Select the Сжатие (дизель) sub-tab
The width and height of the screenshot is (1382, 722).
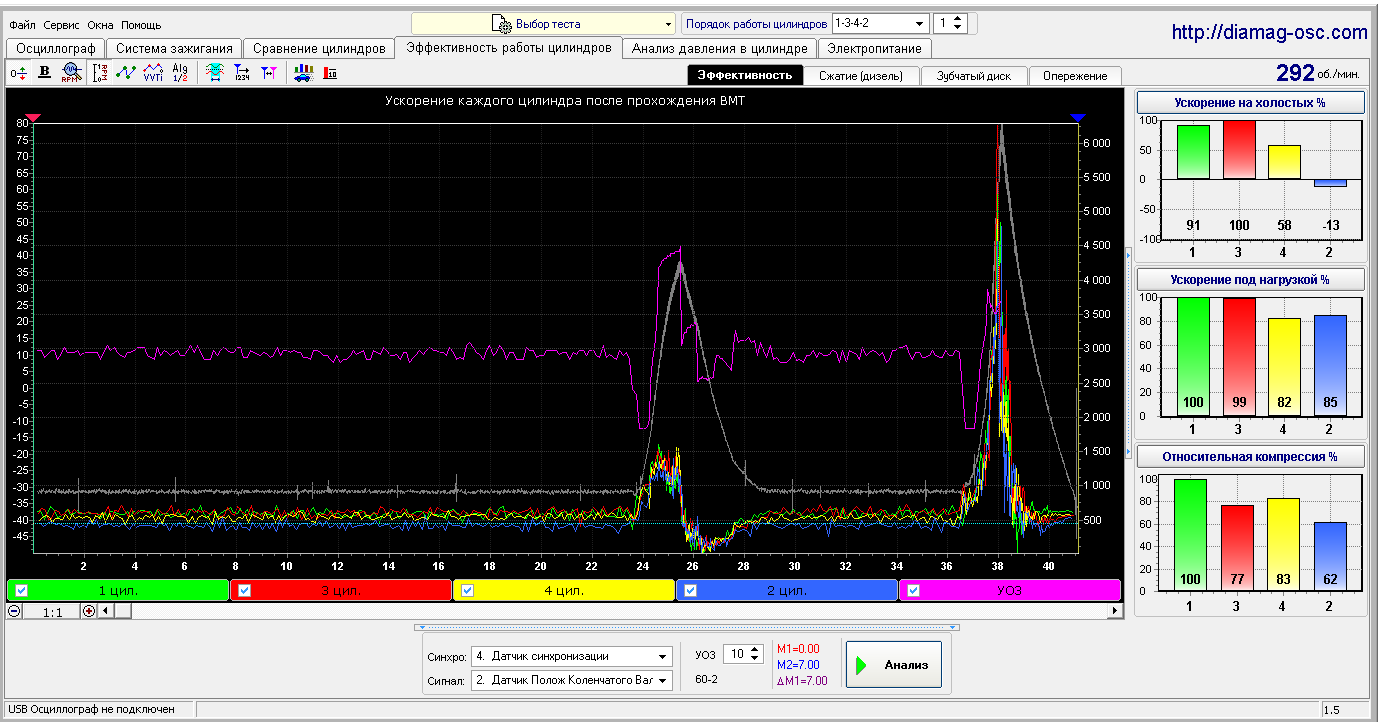point(862,76)
